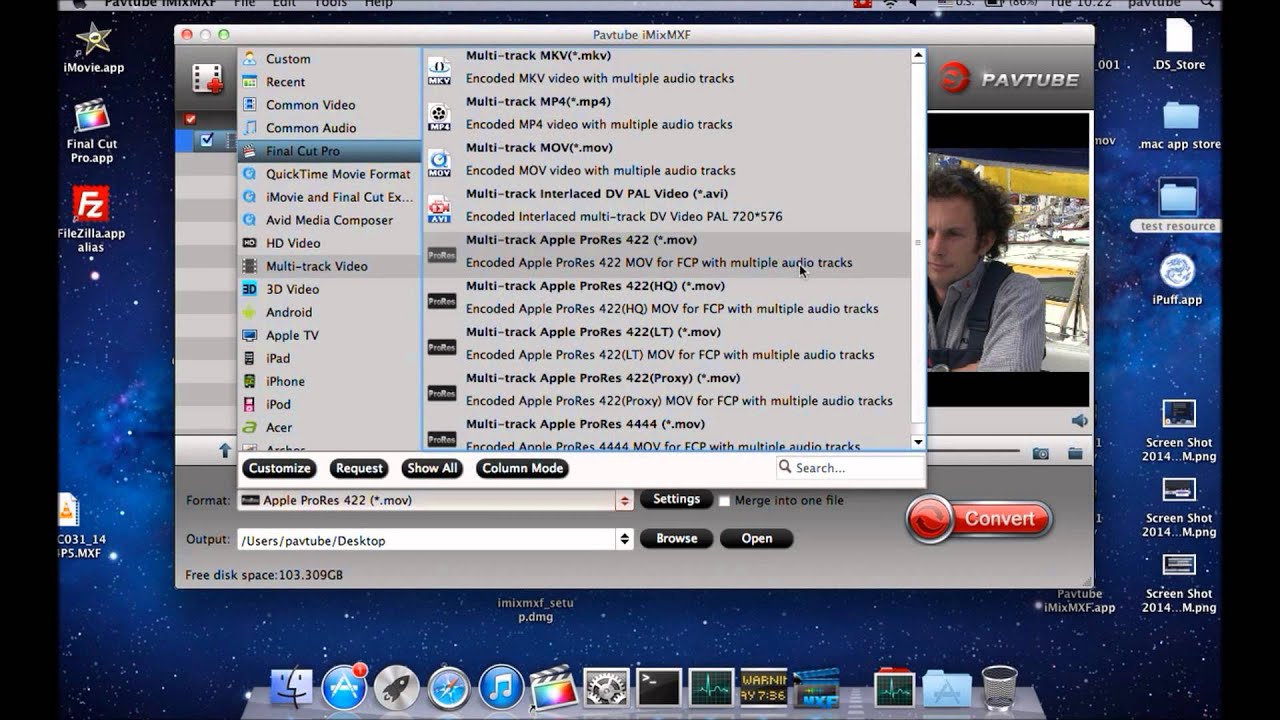Click the Interlaced DV PAL AVI icon
The width and height of the screenshot is (1280, 720).
(x=439, y=209)
